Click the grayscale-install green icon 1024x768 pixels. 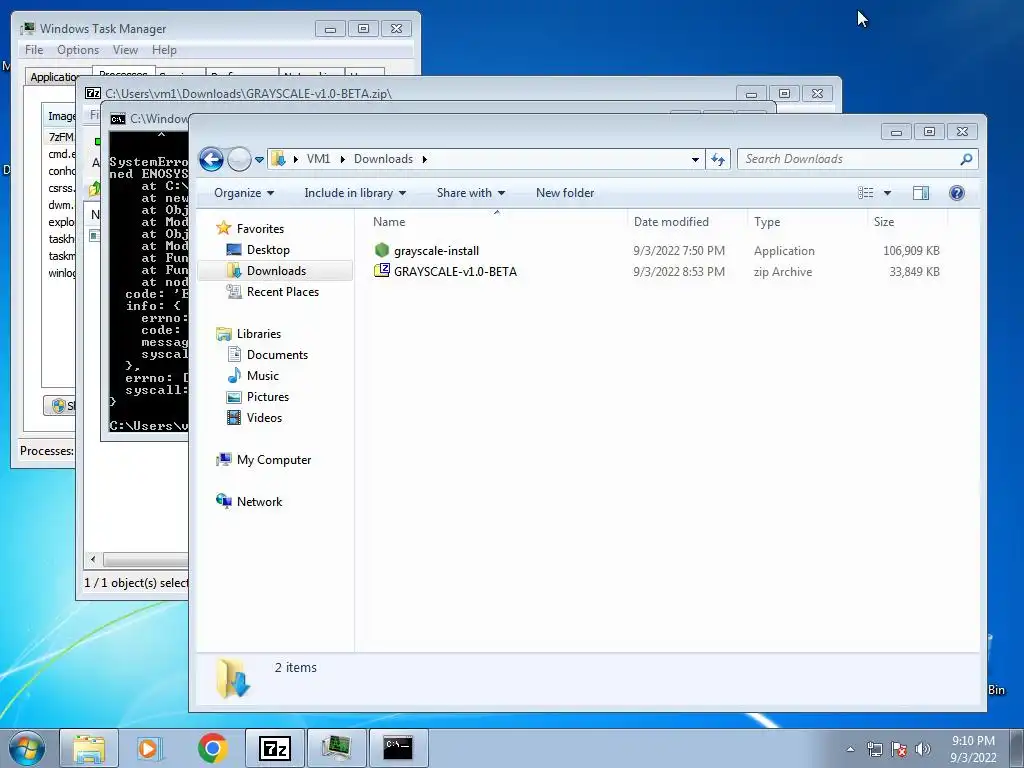pyautogui.click(x=382, y=250)
